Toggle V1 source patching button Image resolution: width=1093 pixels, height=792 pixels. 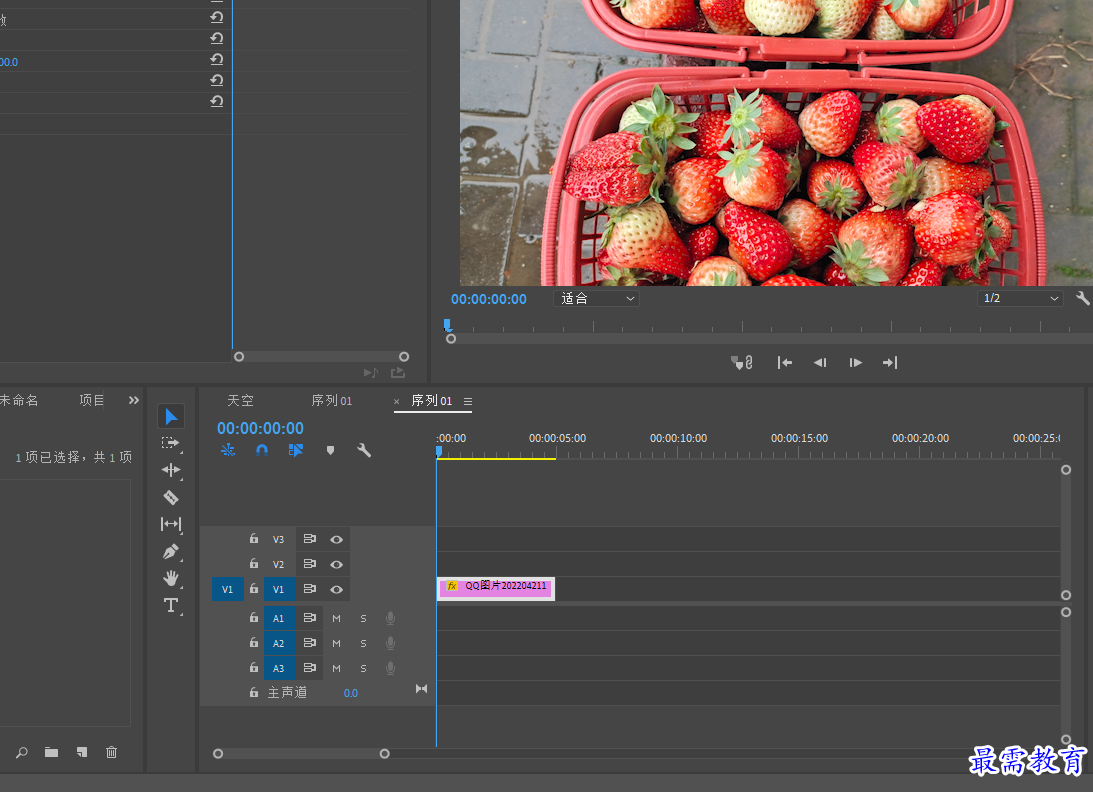(227, 589)
